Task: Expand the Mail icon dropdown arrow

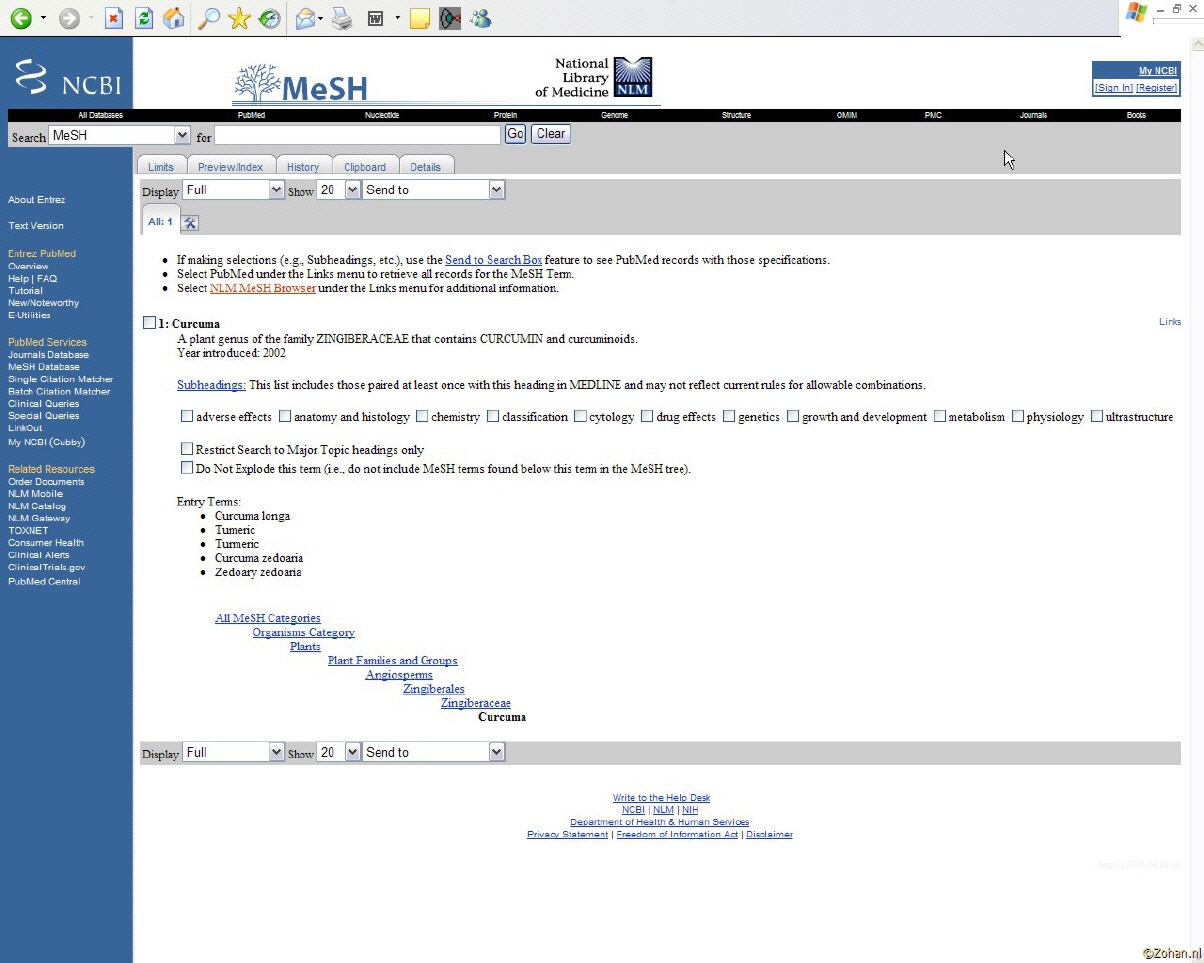Action: click(321, 18)
